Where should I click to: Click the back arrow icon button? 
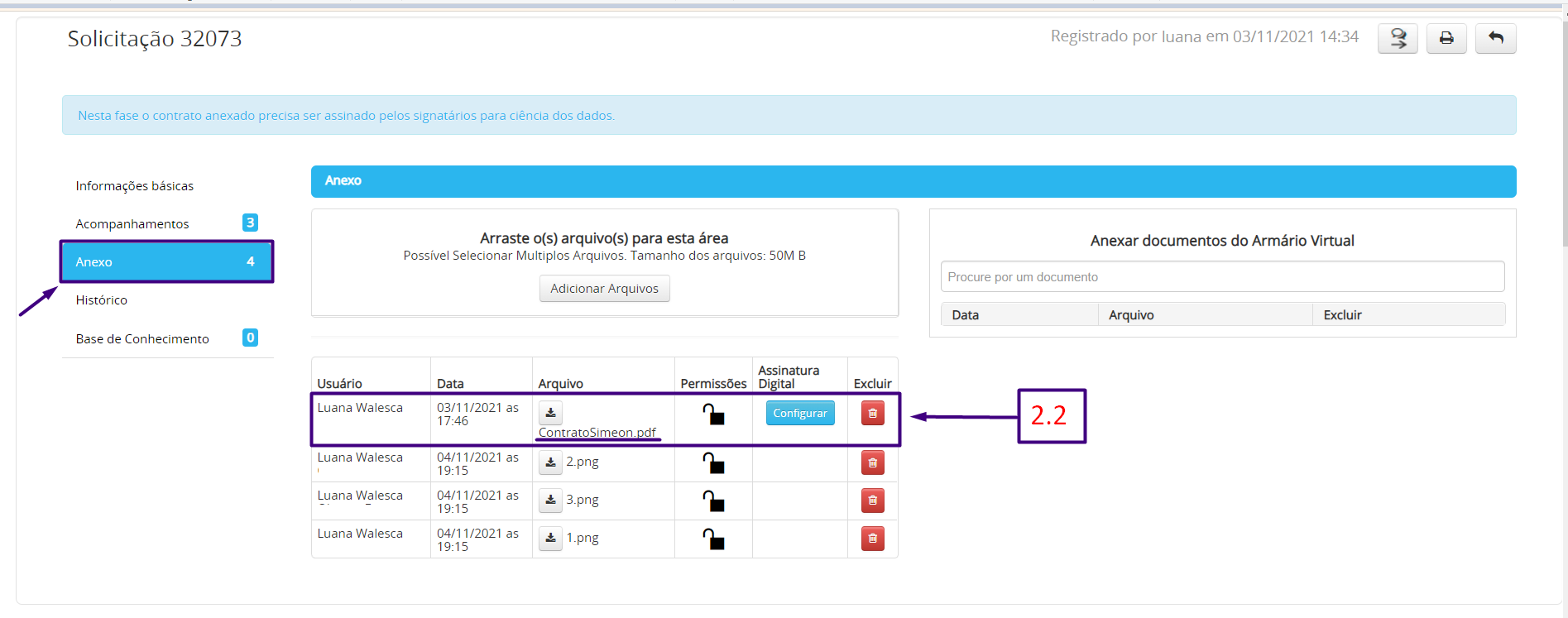click(x=1496, y=39)
